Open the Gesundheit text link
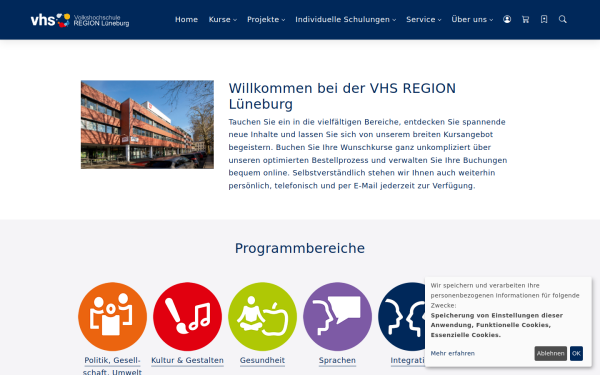Image resolution: width=600 pixels, height=375 pixels. (x=262, y=360)
